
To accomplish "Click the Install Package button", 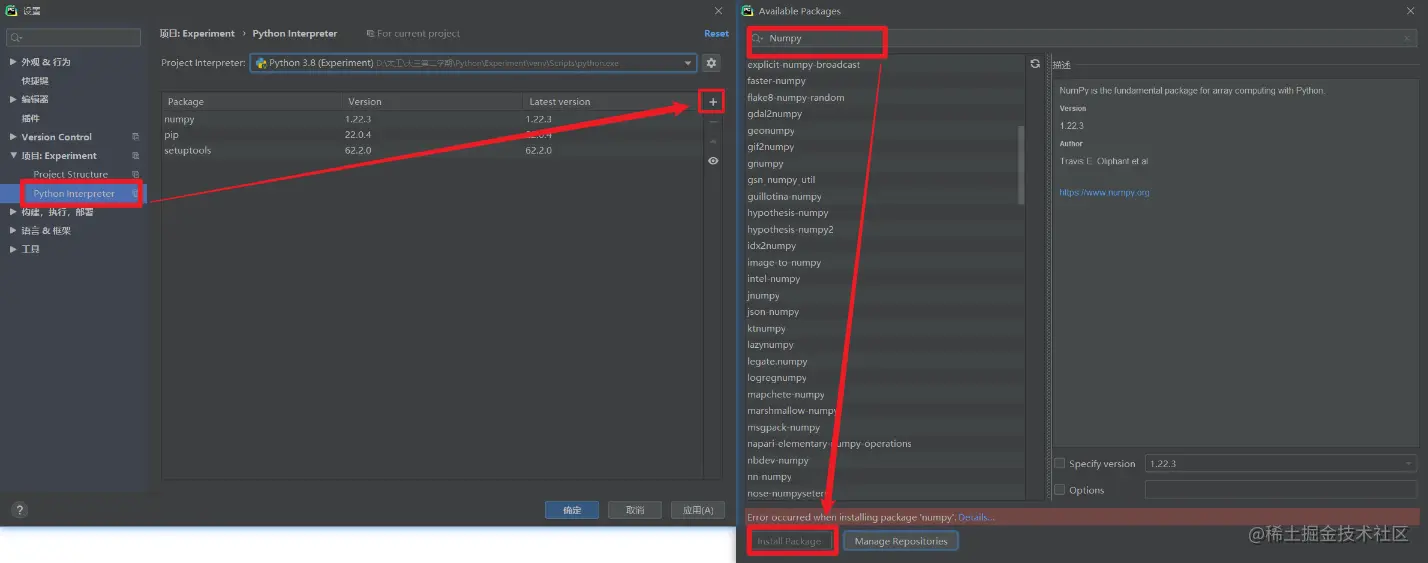I will [x=789, y=541].
